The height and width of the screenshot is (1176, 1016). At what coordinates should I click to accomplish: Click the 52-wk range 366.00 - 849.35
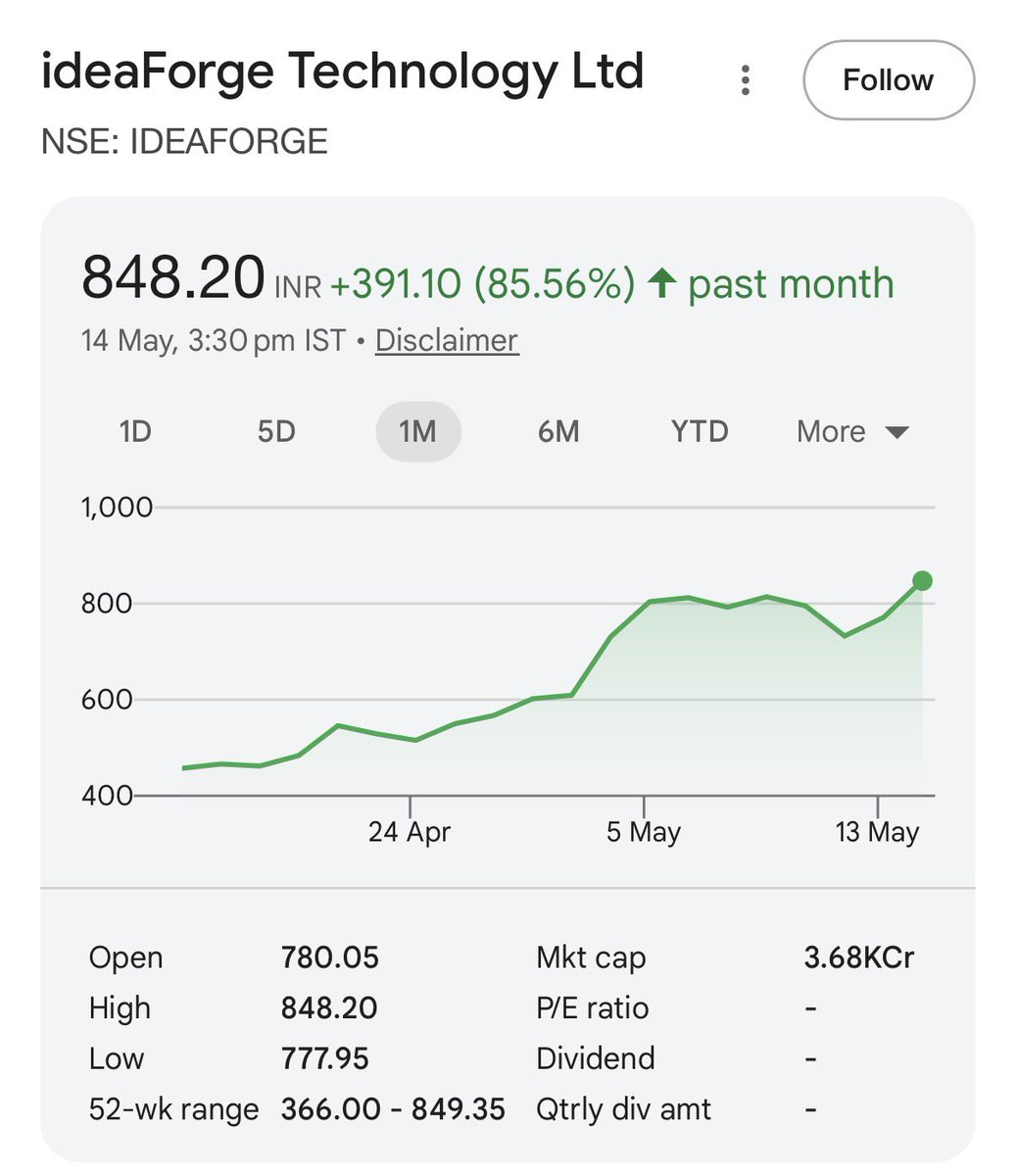point(393,1109)
